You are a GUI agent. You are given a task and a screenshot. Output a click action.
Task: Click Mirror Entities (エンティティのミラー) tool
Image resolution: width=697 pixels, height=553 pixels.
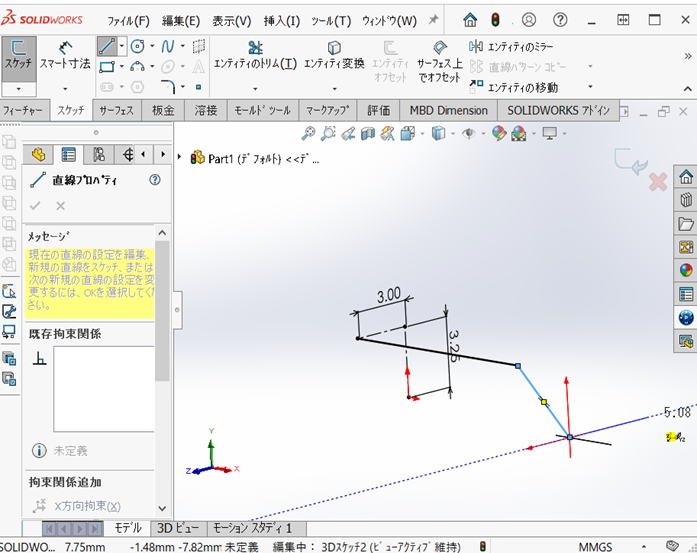(510, 47)
